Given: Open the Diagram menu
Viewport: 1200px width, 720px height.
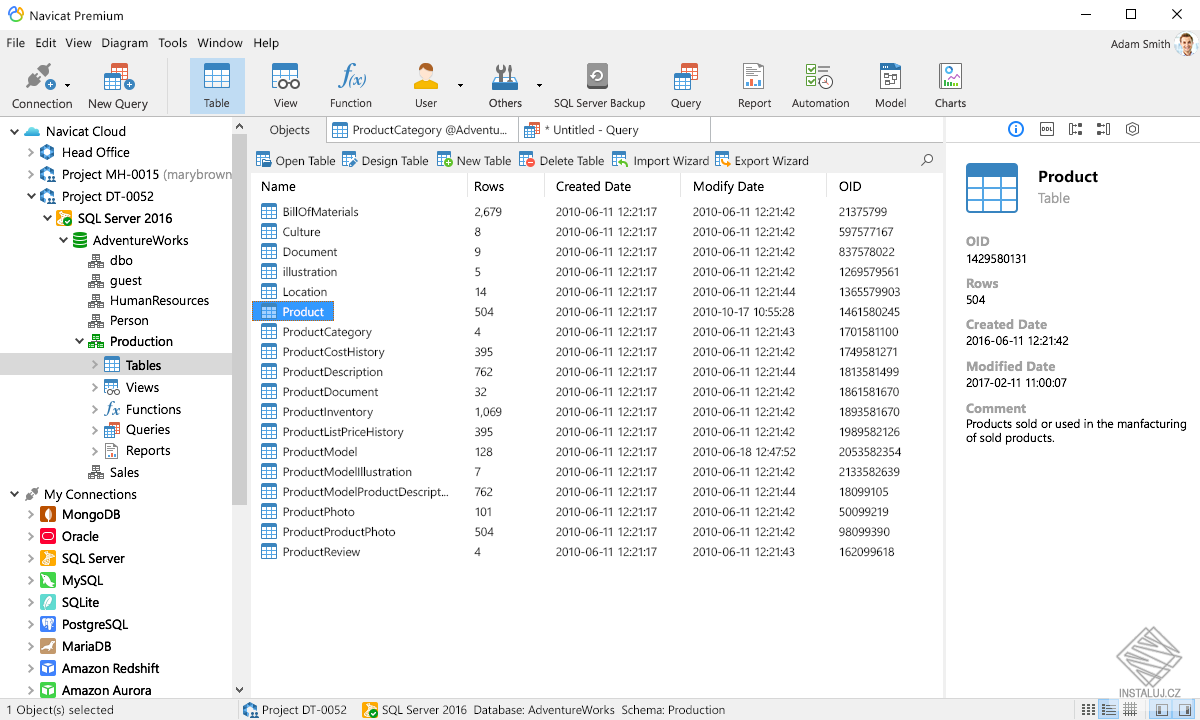Looking at the screenshot, I should tap(124, 43).
